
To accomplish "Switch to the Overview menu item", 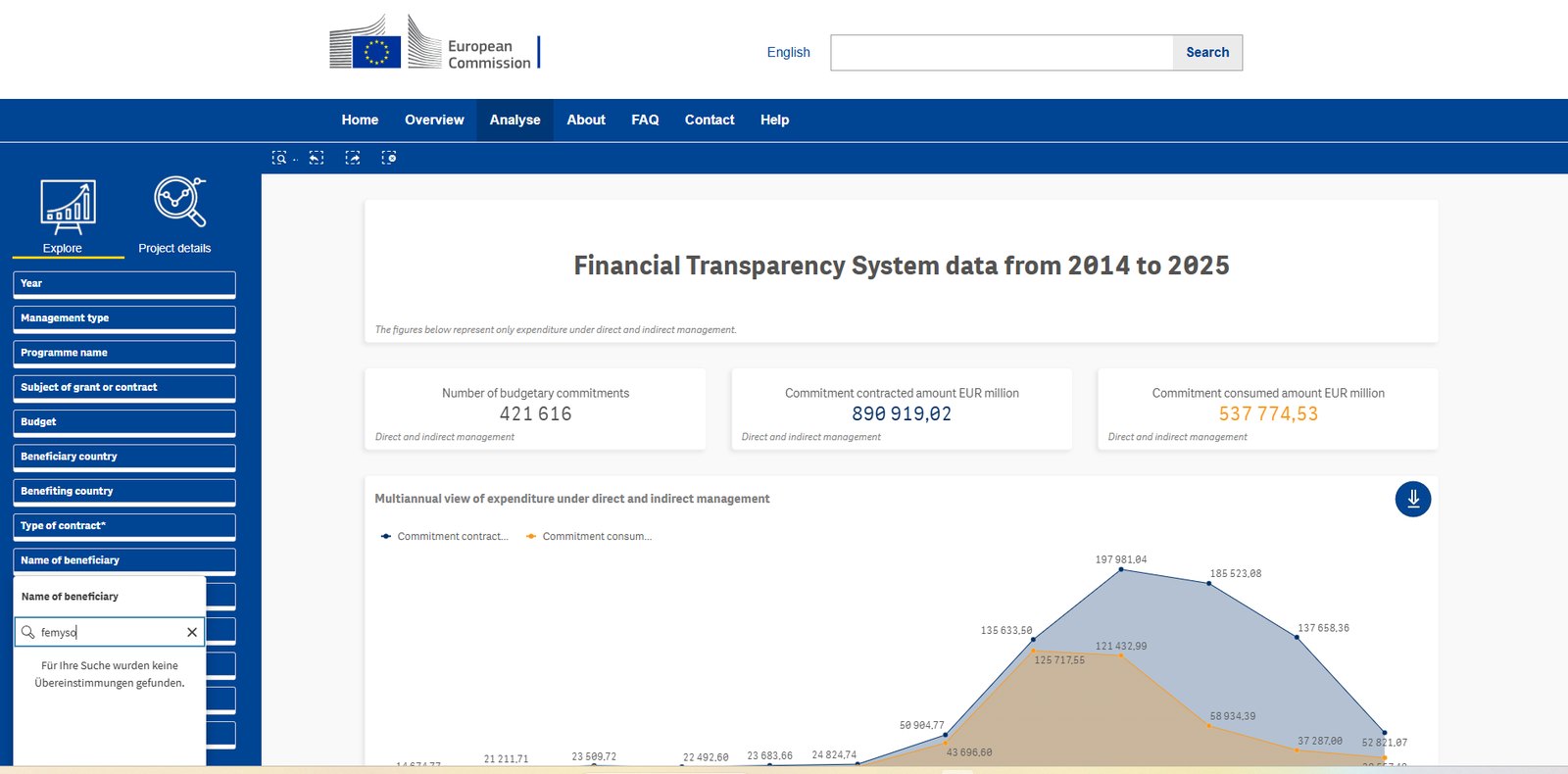I will [x=434, y=120].
